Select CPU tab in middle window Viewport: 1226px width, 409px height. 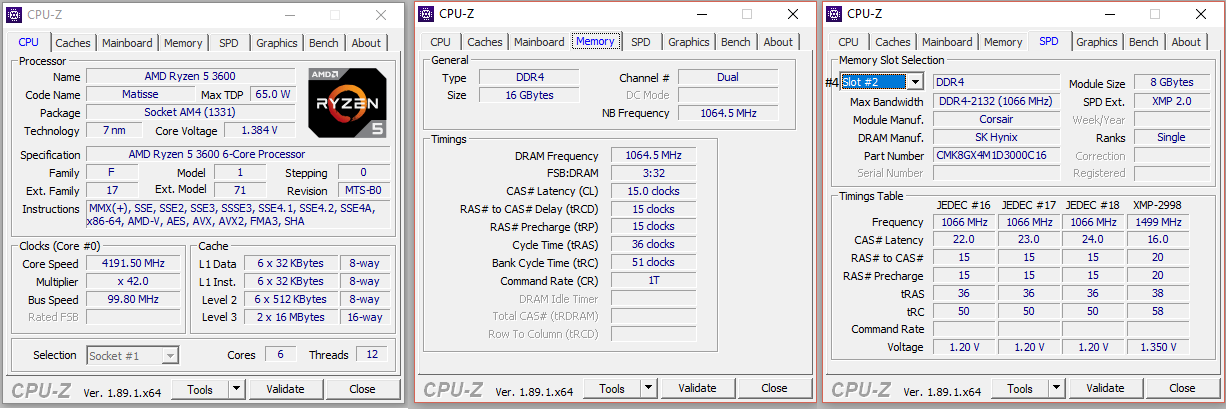(441, 42)
